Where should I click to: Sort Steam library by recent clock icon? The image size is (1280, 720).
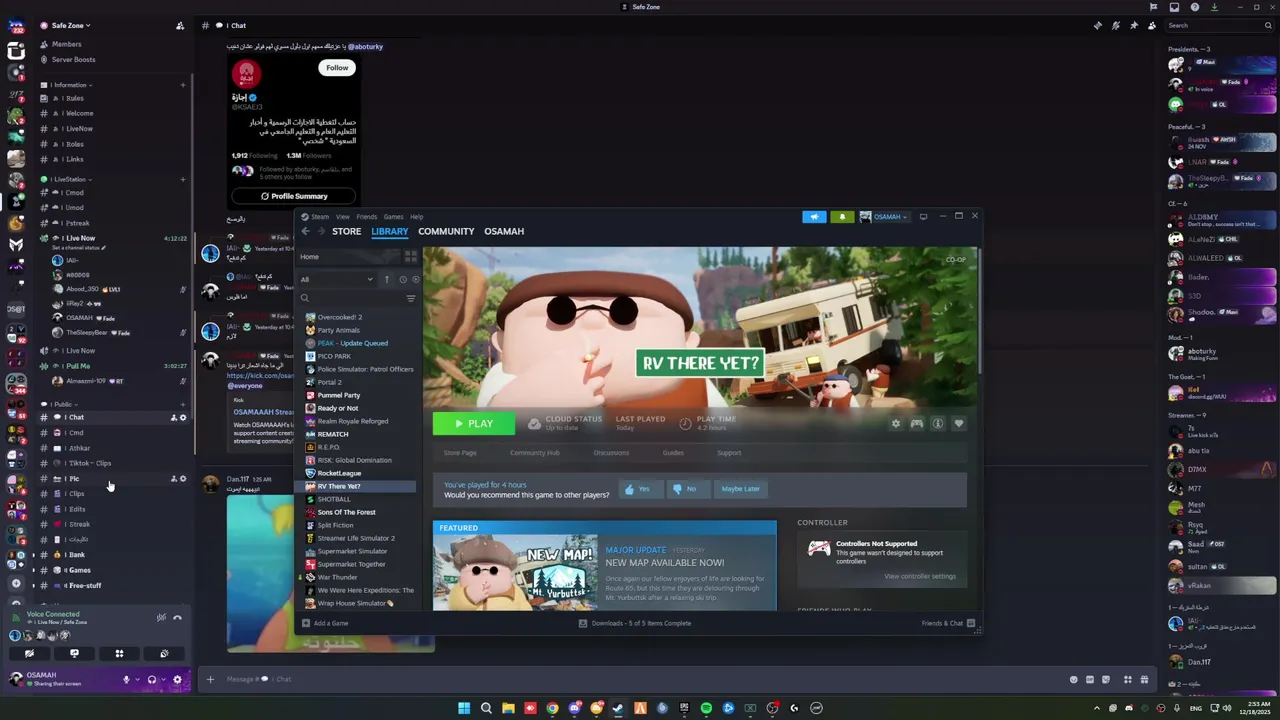[403, 280]
